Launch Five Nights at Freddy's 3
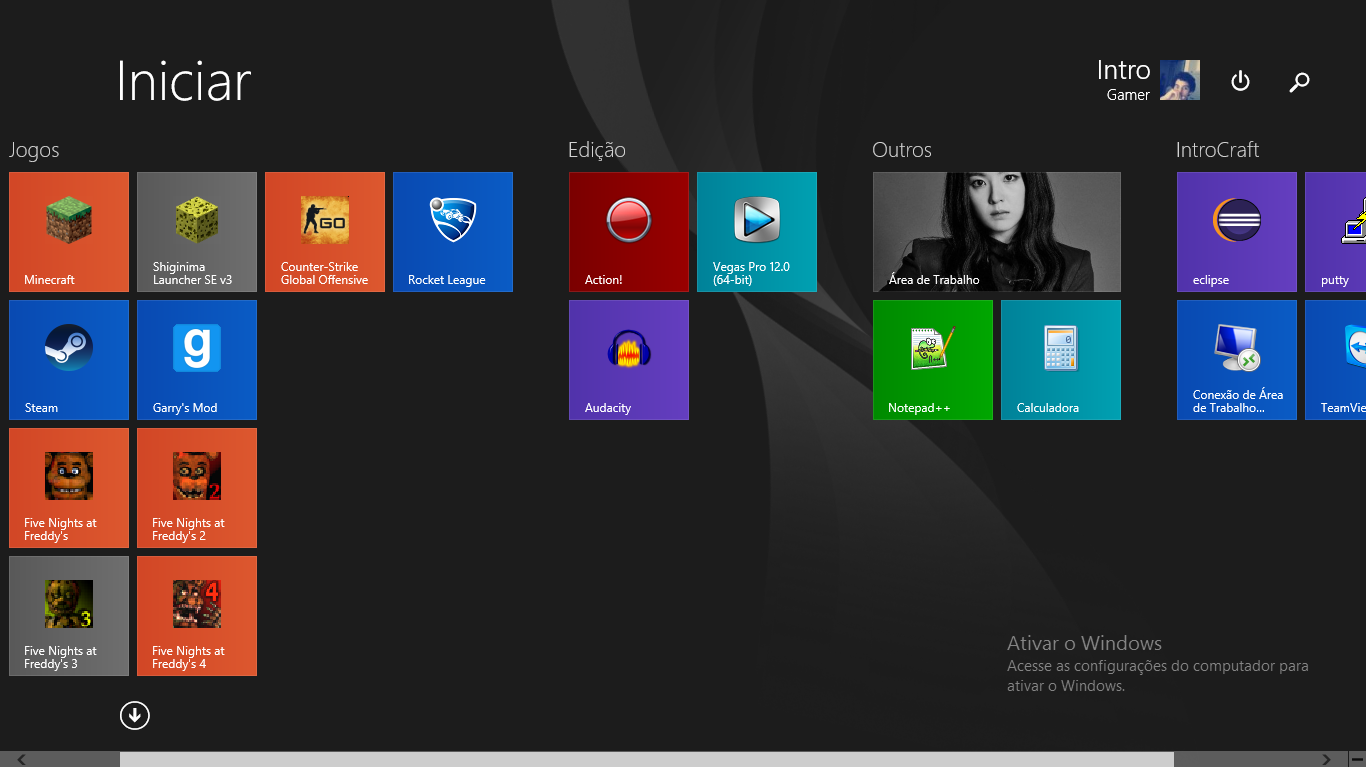 69,616
